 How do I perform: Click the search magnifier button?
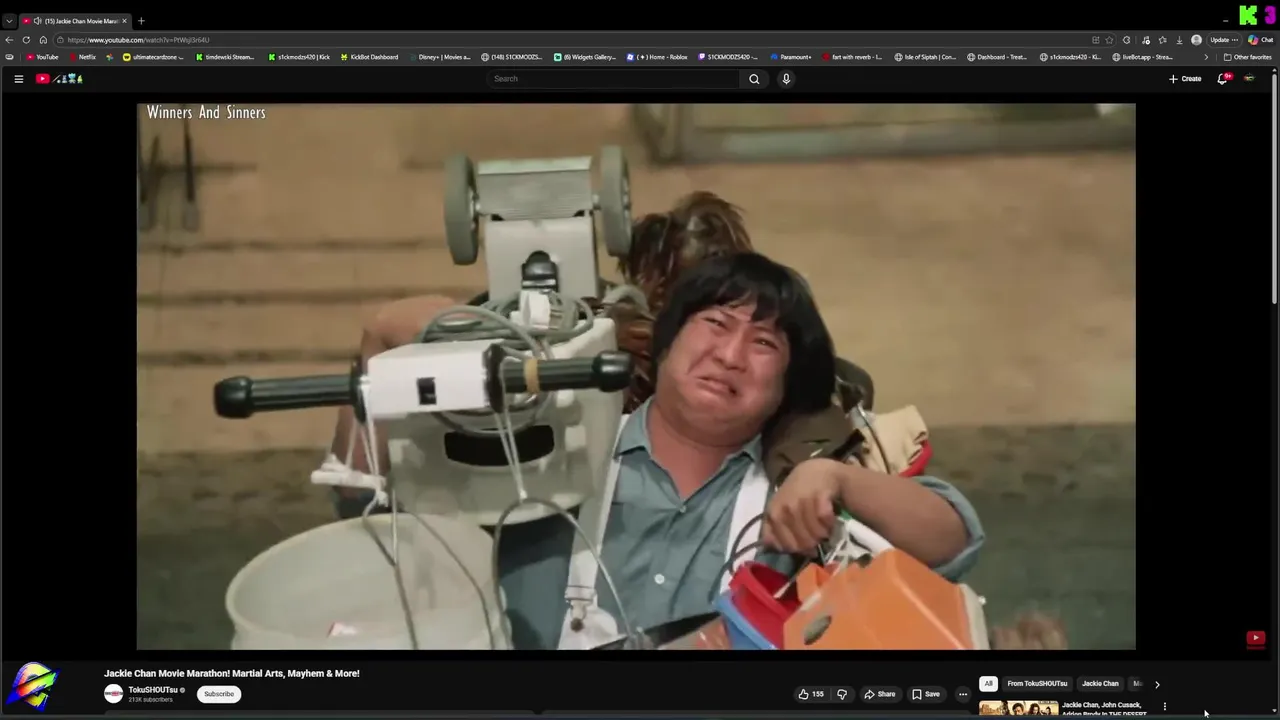point(754,79)
